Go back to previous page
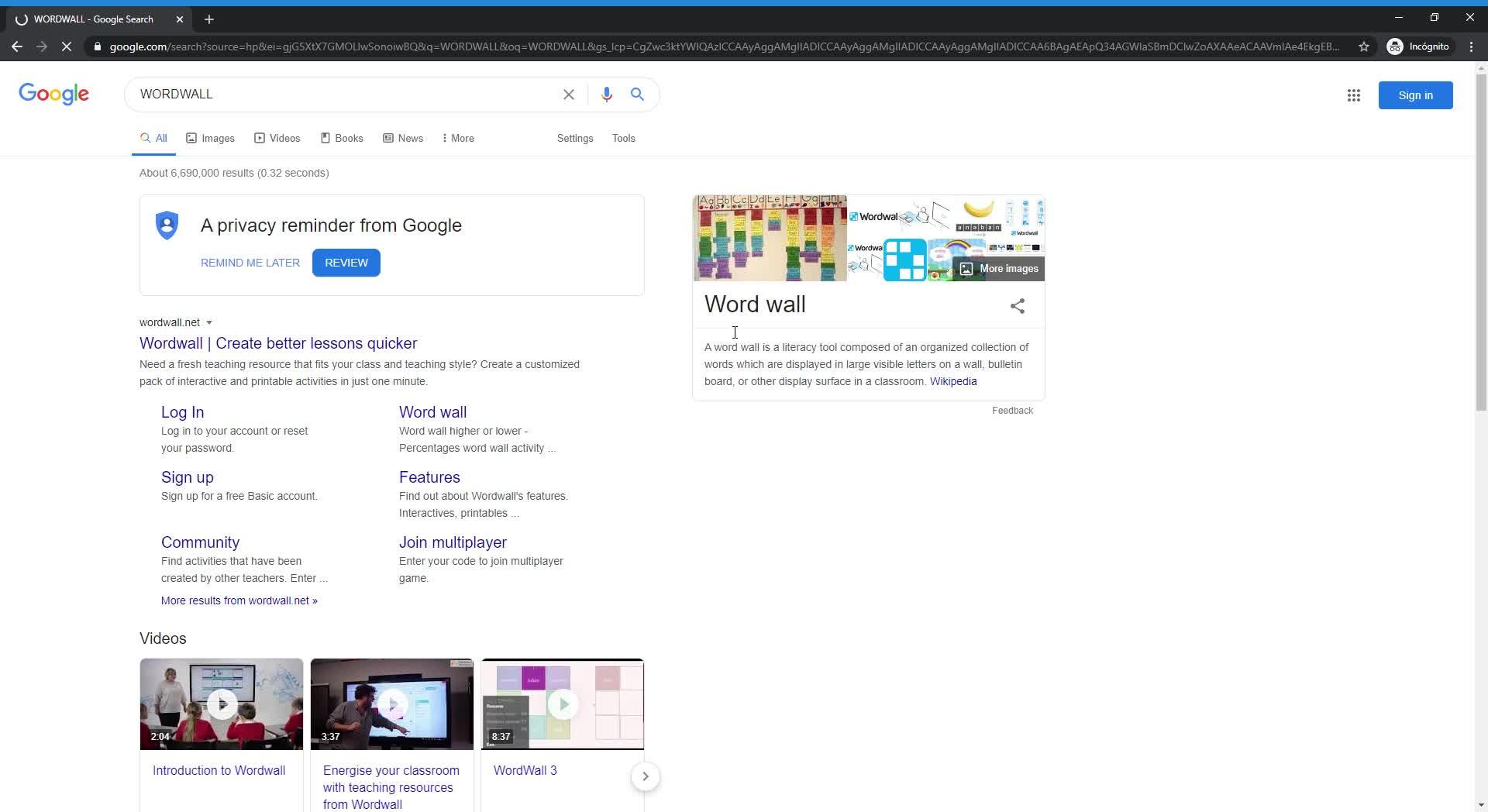 point(17,46)
